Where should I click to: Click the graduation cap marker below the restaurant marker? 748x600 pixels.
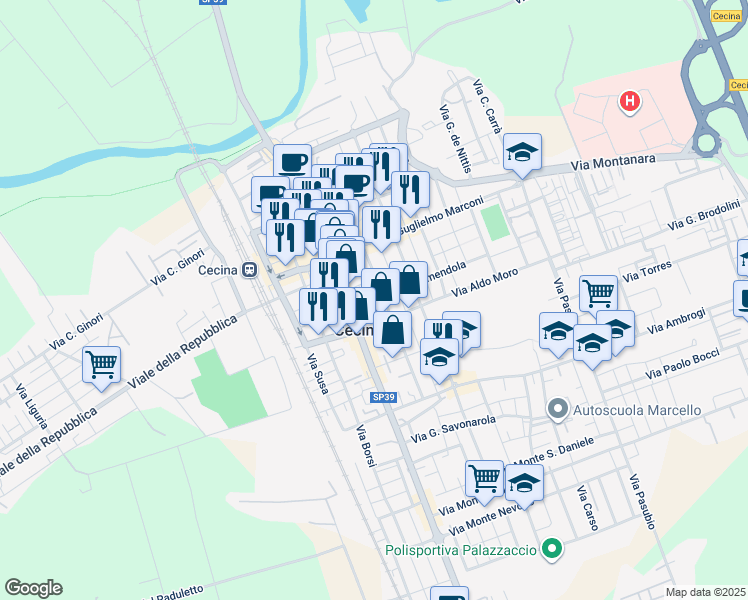coord(439,357)
